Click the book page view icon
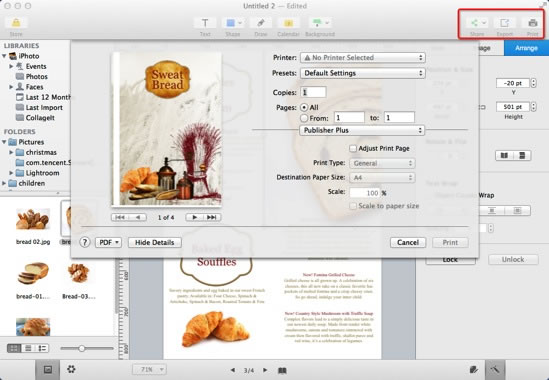The image size is (549, 380). pos(282,370)
